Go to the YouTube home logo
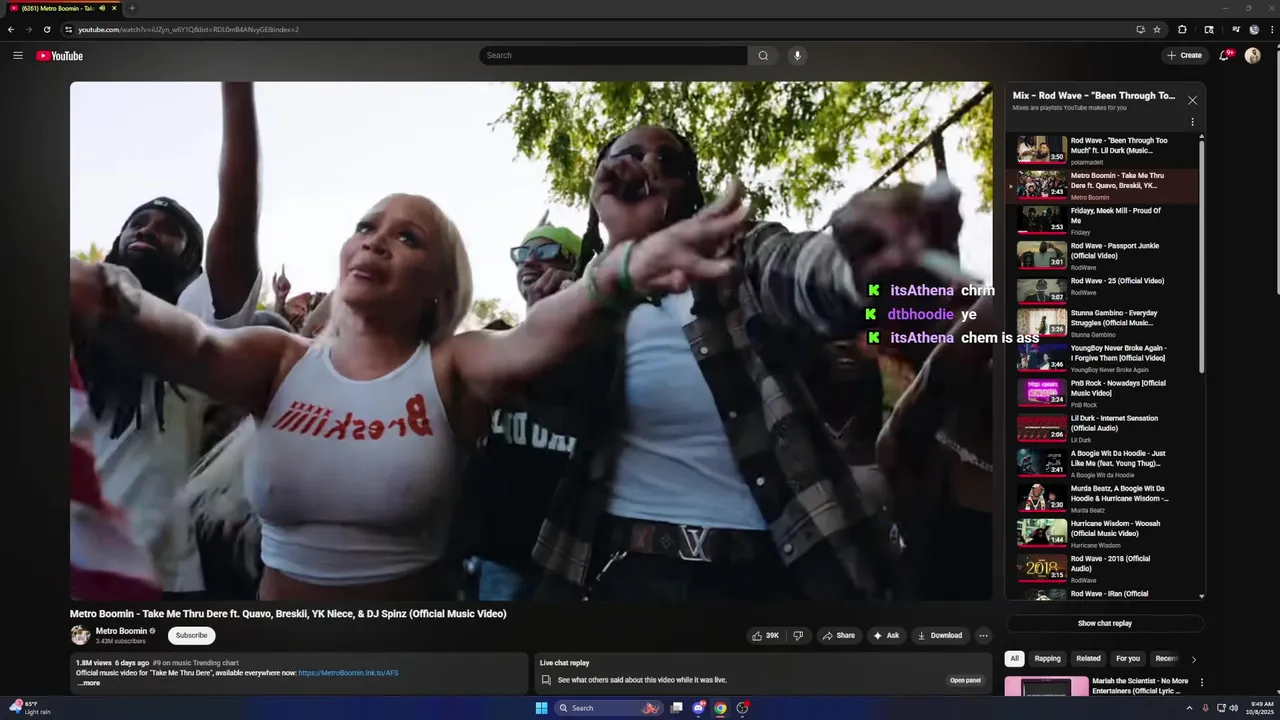 [60, 56]
